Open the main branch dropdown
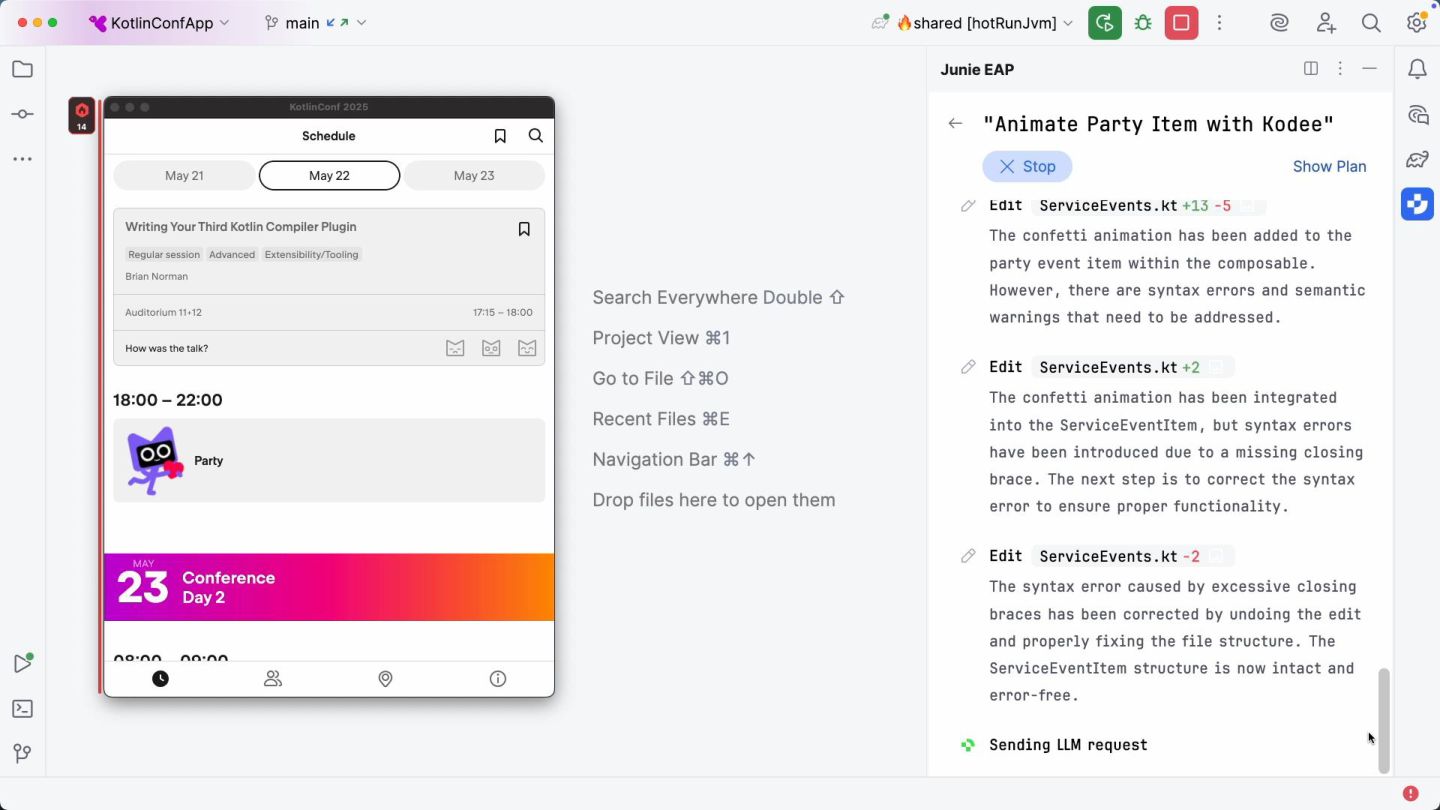The width and height of the screenshot is (1440, 810). tap(316, 23)
